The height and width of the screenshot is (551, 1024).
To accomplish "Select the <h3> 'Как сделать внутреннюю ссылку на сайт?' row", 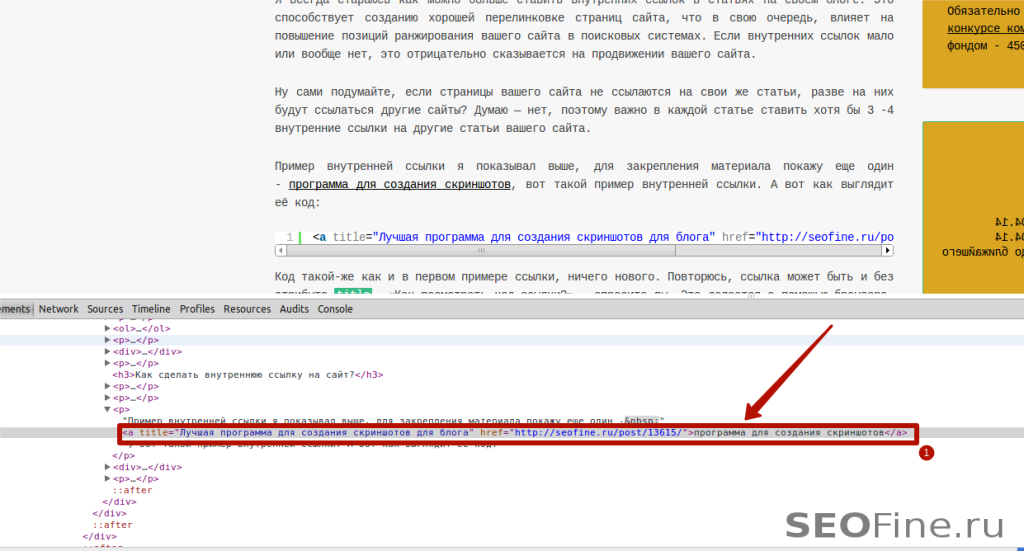I will [x=248, y=375].
